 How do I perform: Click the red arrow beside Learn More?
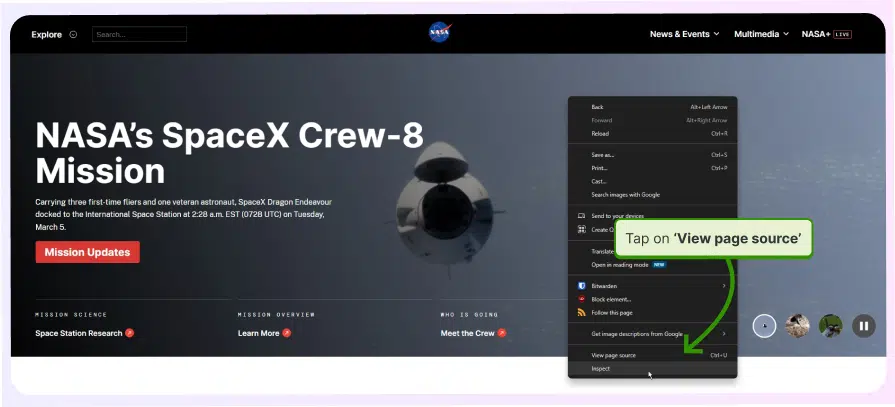[x=287, y=333]
